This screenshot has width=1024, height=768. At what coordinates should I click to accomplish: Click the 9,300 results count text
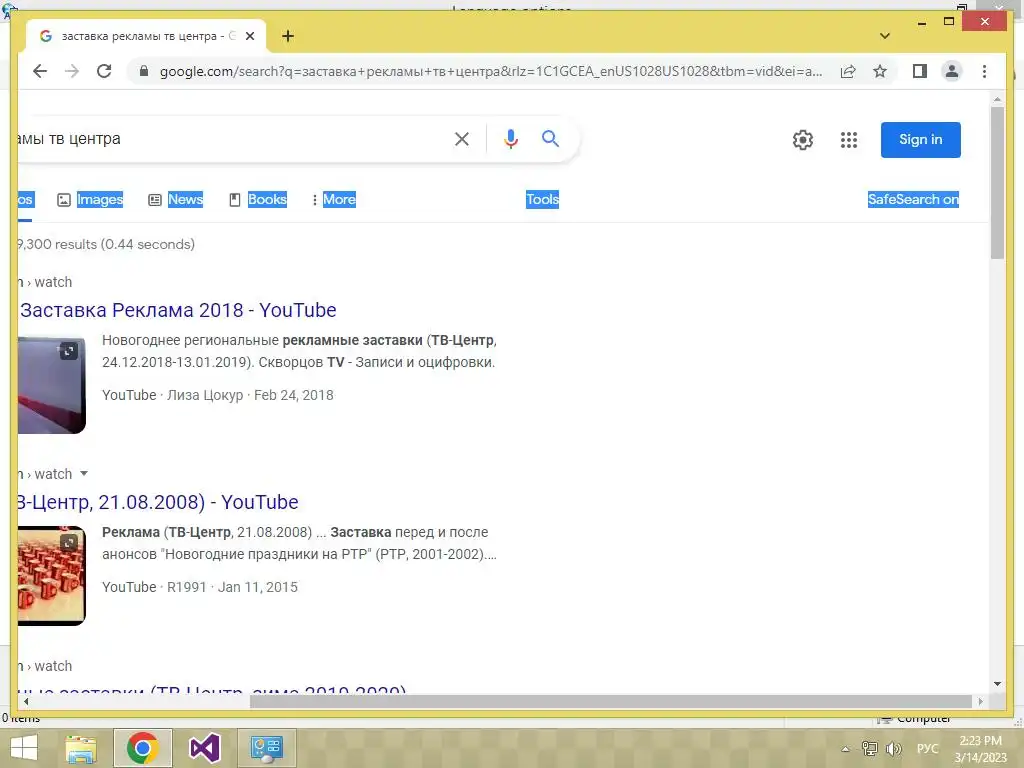(106, 244)
